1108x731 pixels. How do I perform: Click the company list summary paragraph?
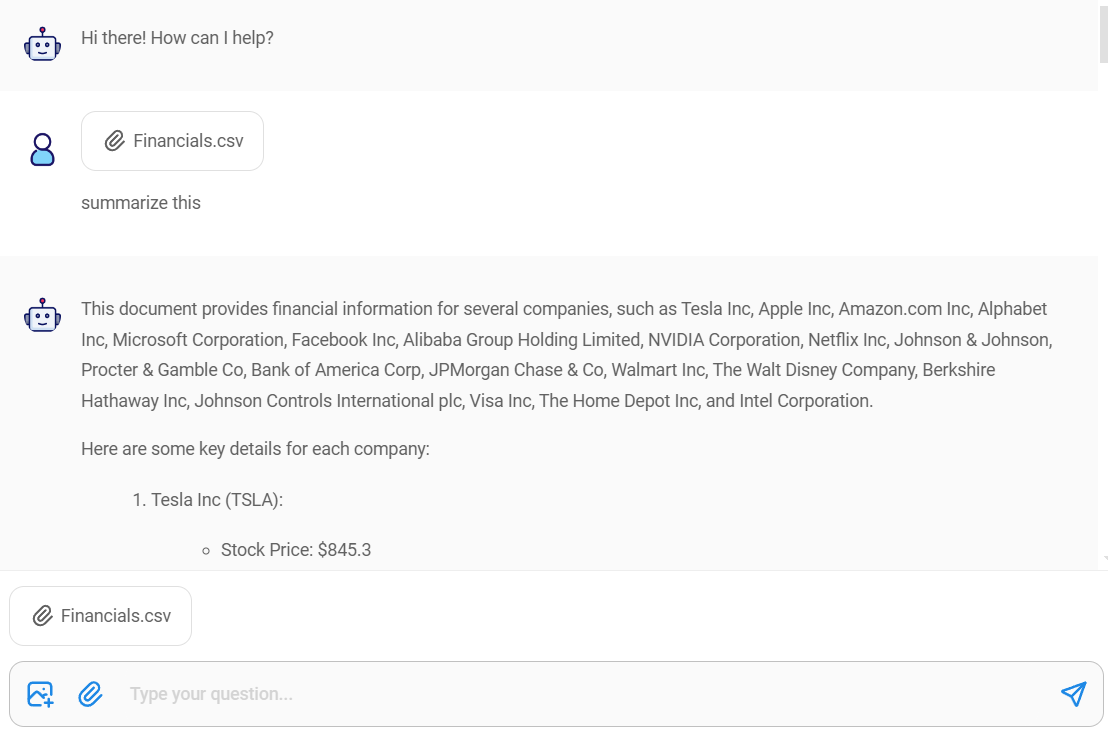(x=565, y=355)
